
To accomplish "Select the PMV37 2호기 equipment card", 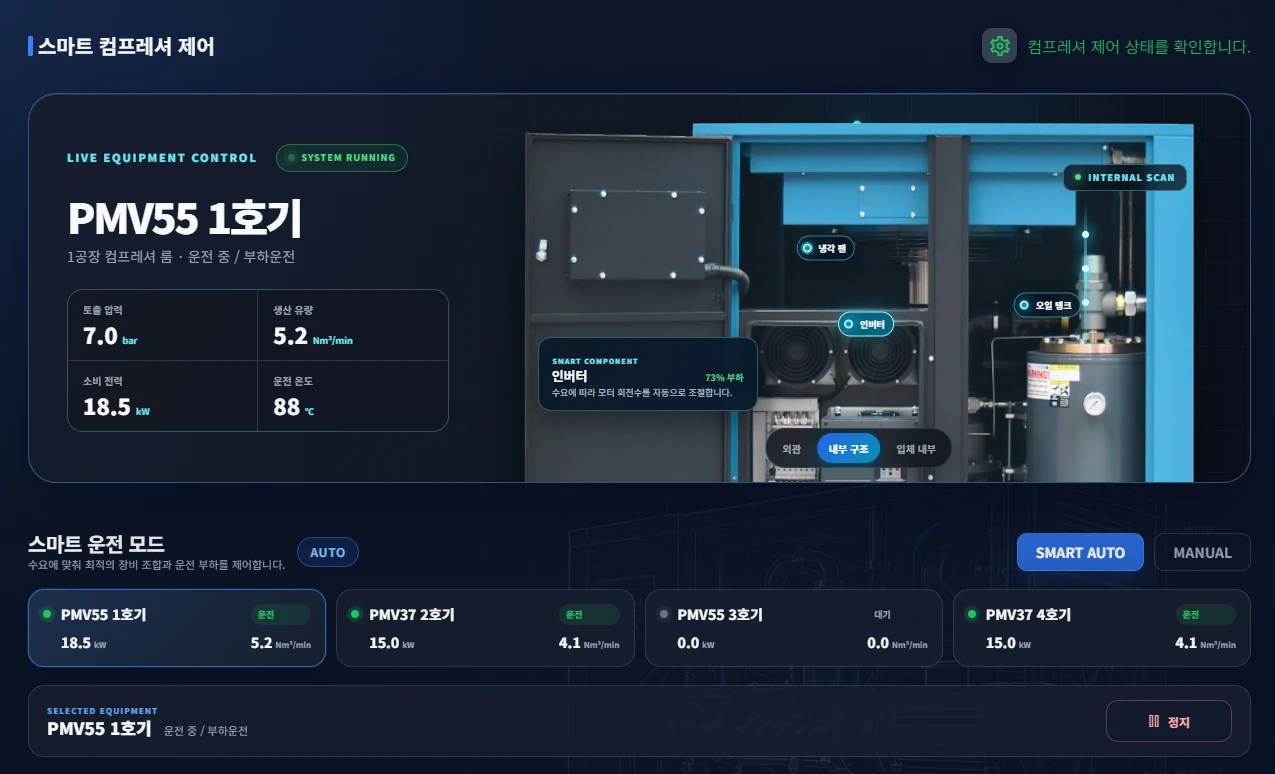I will (x=485, y=628).
